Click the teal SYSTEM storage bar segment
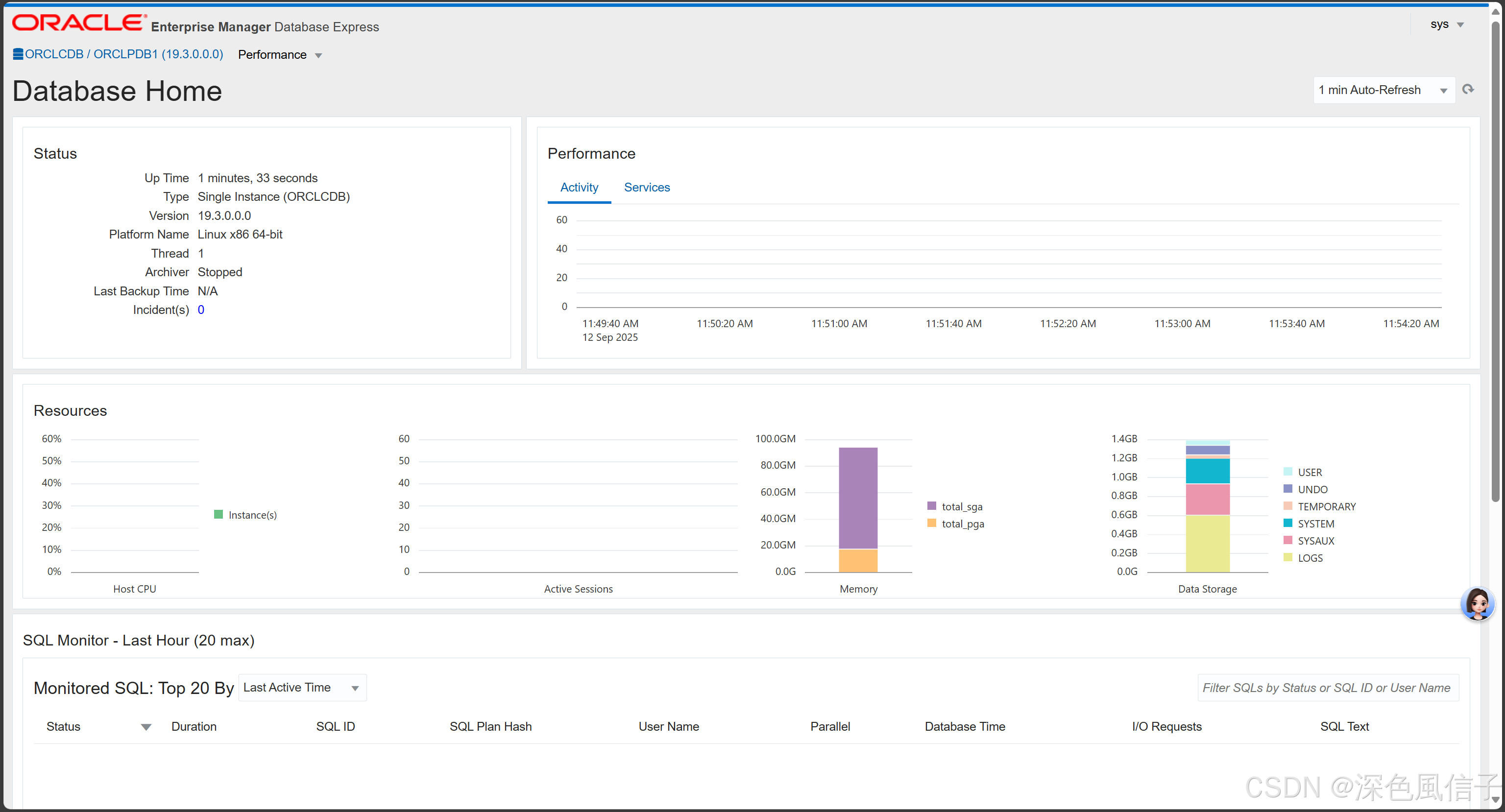The width and height of the screenshot is (1505, 812). coord(1207,471)
